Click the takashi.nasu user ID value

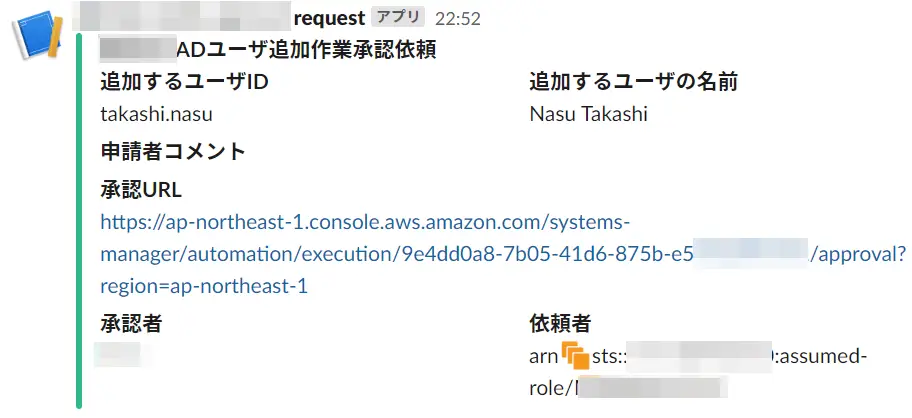(156, 114)
